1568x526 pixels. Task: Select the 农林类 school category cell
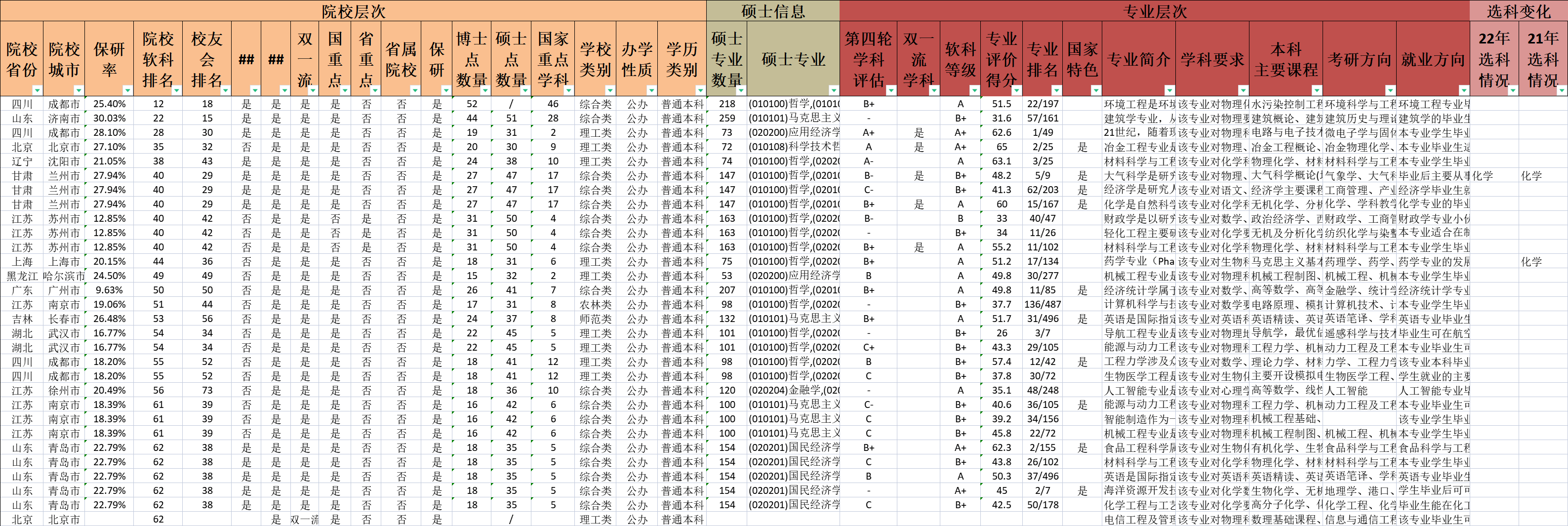595,304
